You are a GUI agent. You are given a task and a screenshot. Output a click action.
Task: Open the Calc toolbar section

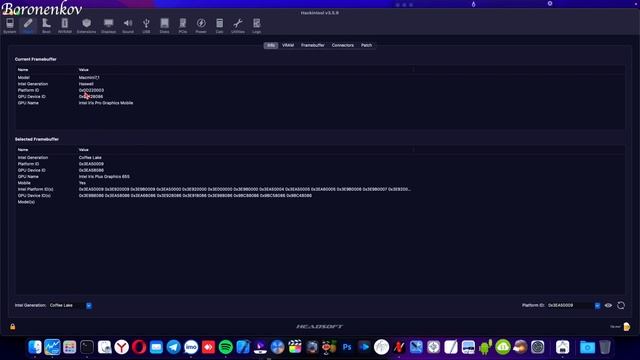[219, 25]
